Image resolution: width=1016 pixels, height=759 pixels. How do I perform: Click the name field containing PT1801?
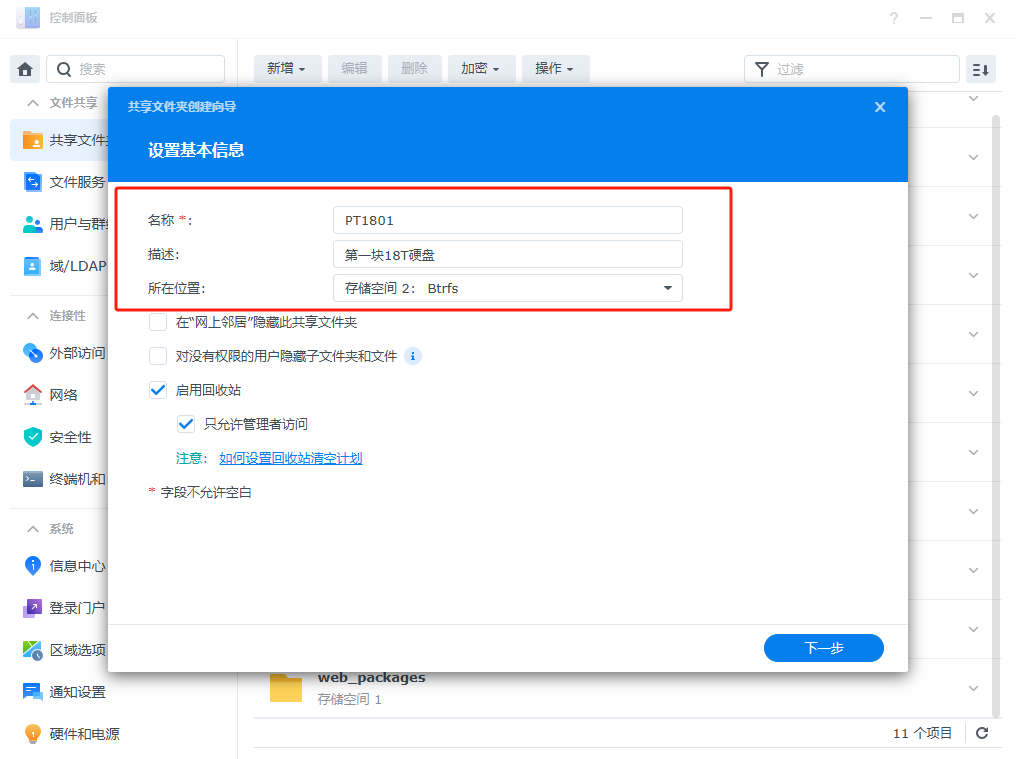(x=507, y=220)
